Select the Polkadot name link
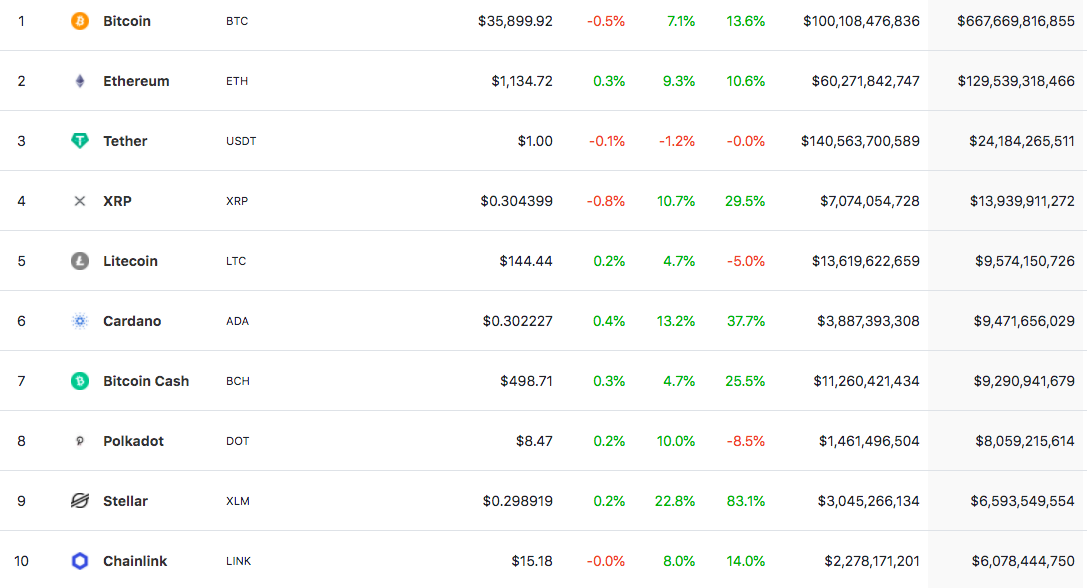 click(133, 441)
